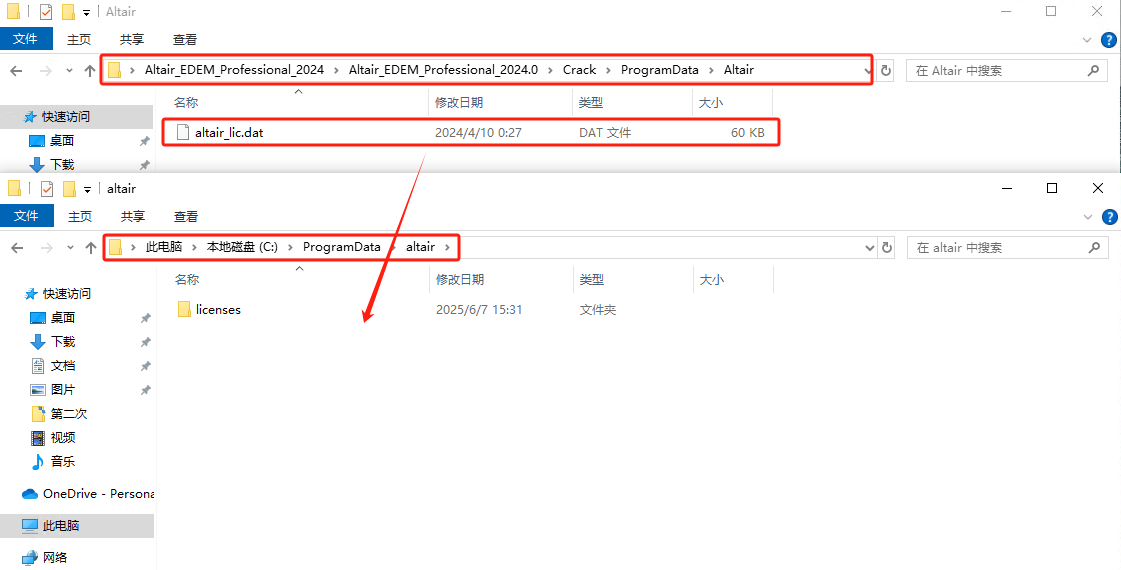1121x570 pixels.
Task: Sort by 类型 column in lower window
Action: [x=592, y=280]
